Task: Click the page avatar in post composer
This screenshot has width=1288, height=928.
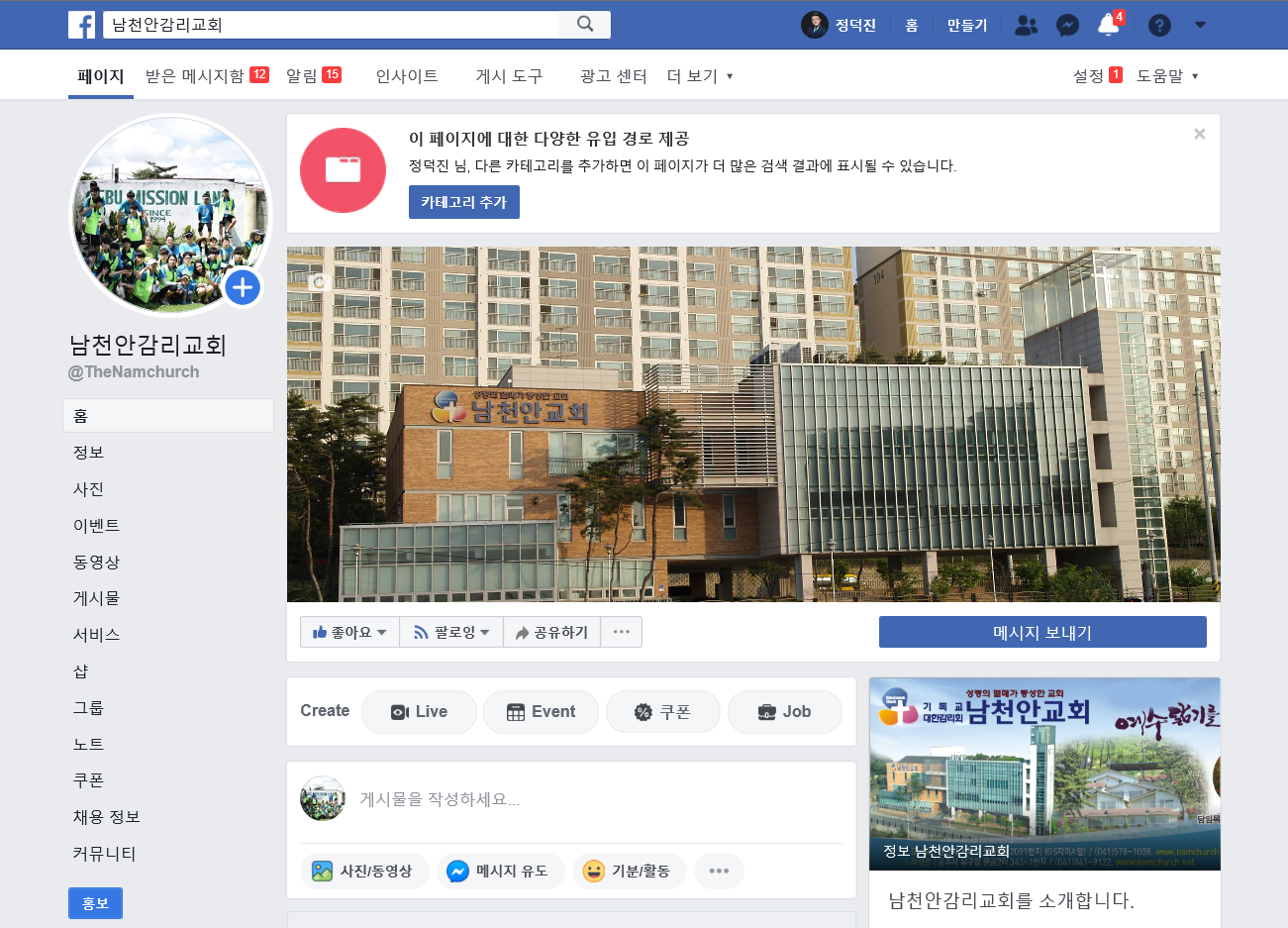Action: pyautogui.click(x=323, y=799)
